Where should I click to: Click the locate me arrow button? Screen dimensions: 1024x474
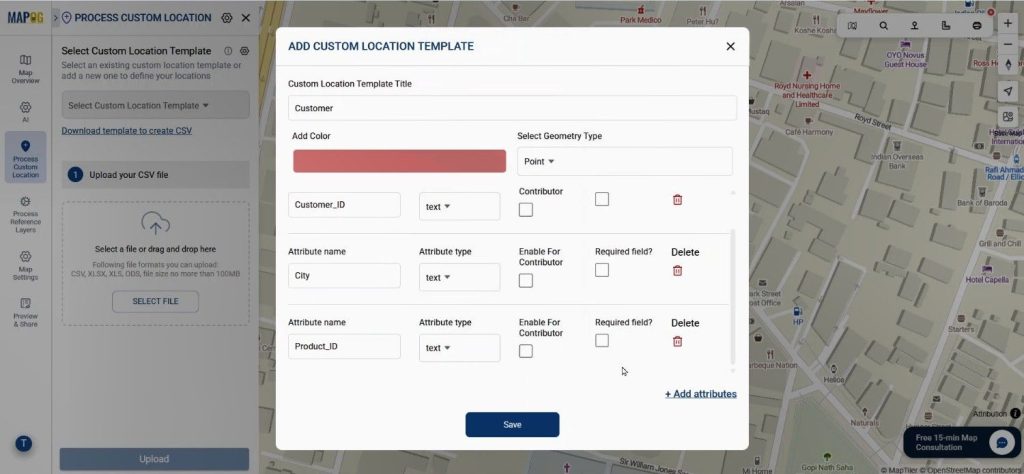[1008, 91]
